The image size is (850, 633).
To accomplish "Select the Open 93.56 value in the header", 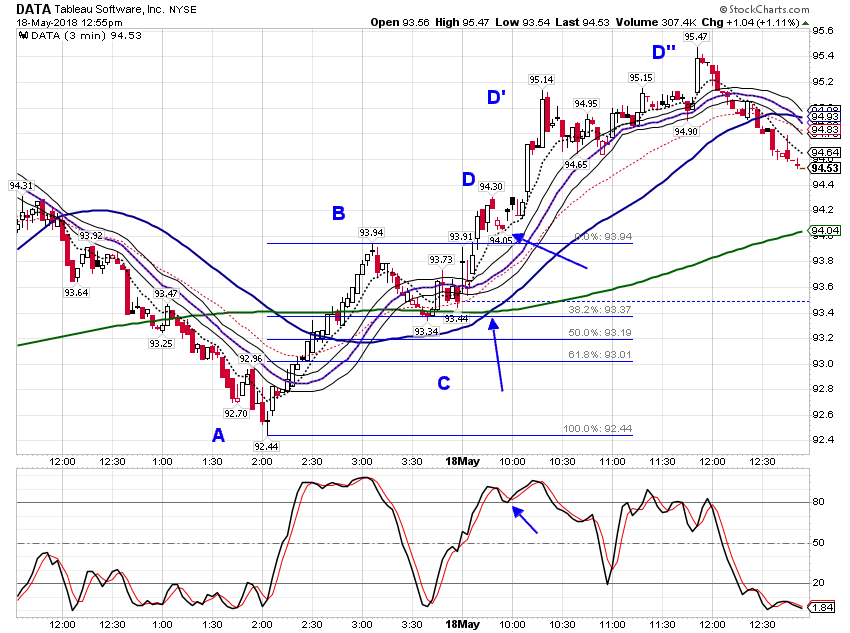I will tap(400, 22).
